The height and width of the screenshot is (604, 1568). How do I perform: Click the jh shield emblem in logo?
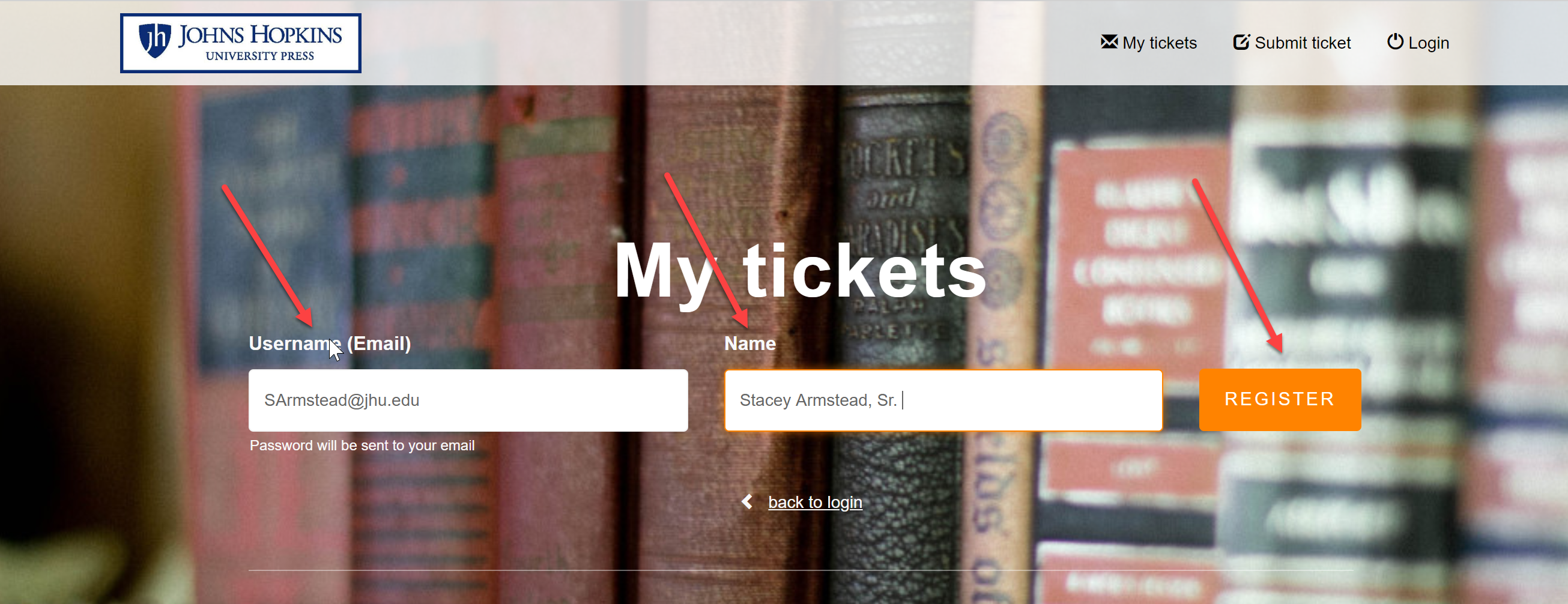154,41
